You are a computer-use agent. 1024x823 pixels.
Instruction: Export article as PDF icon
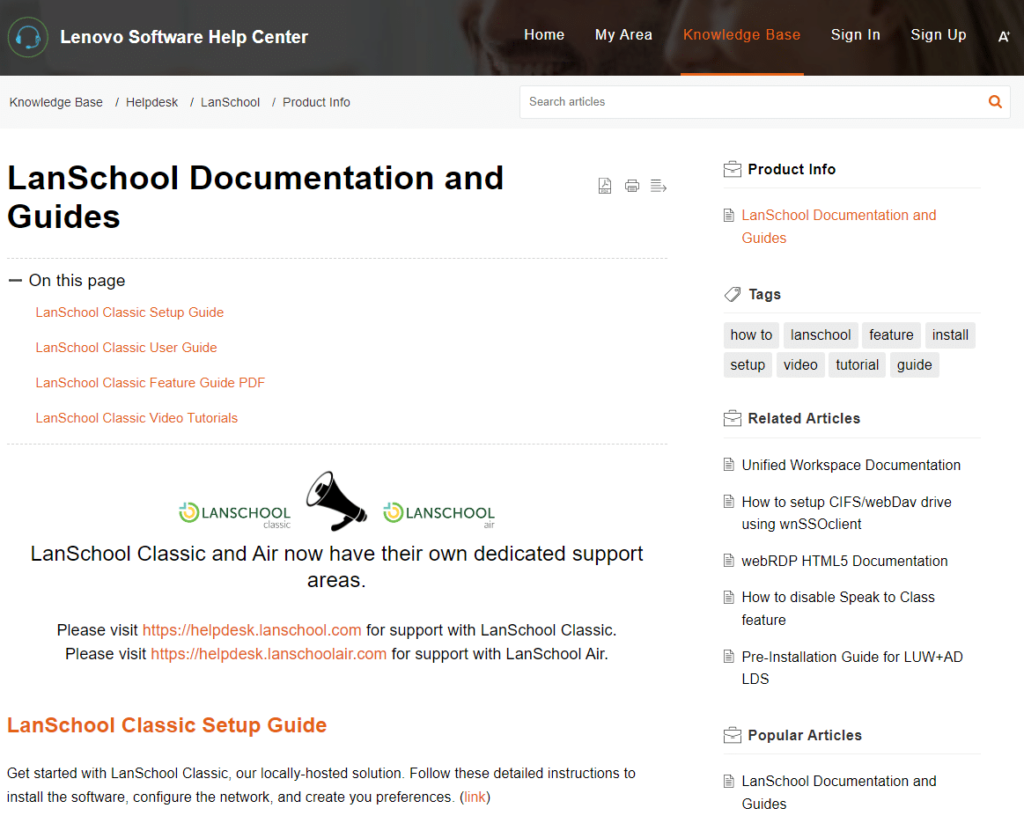tap(605, 186)
